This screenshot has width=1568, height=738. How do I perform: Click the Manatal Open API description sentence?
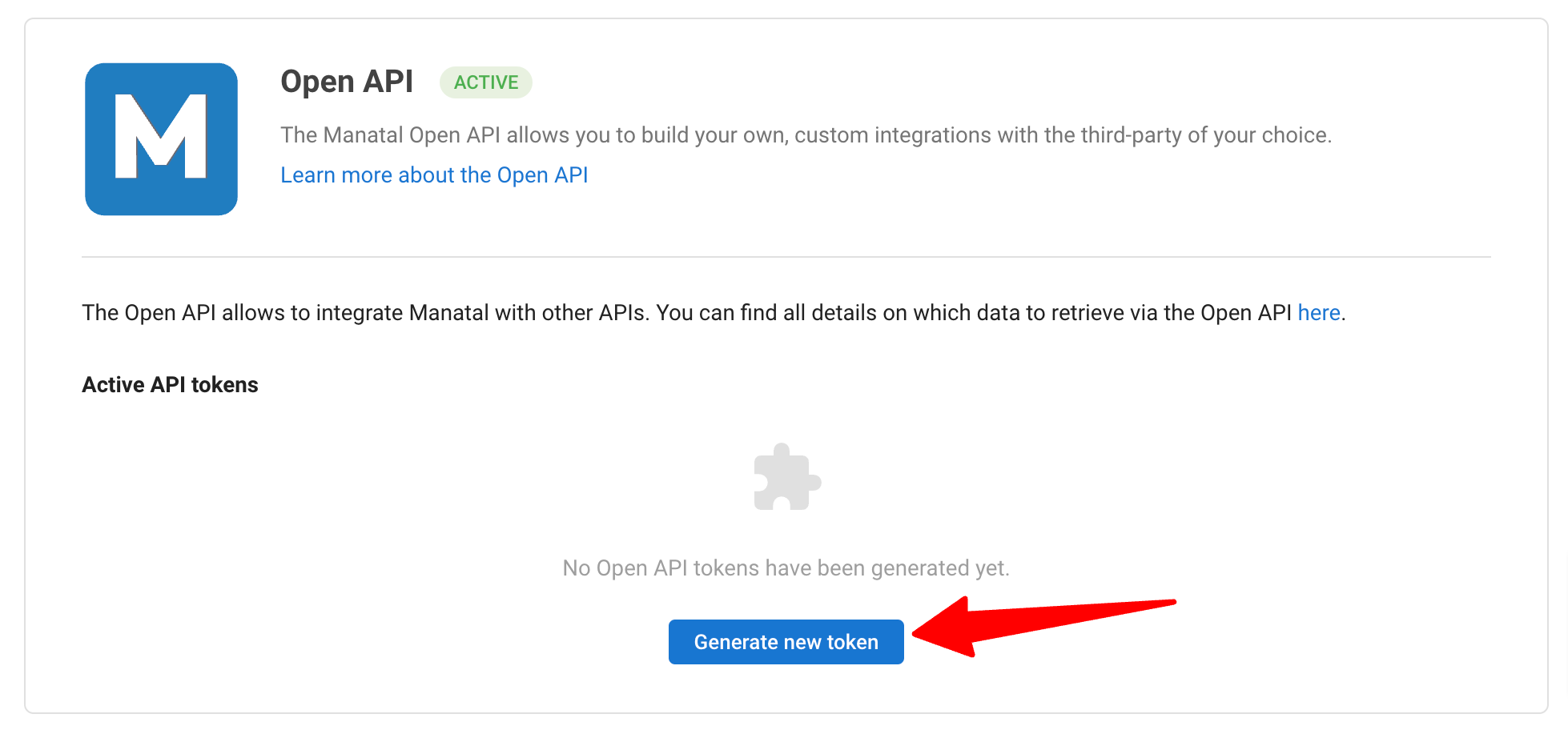point(806,134)
